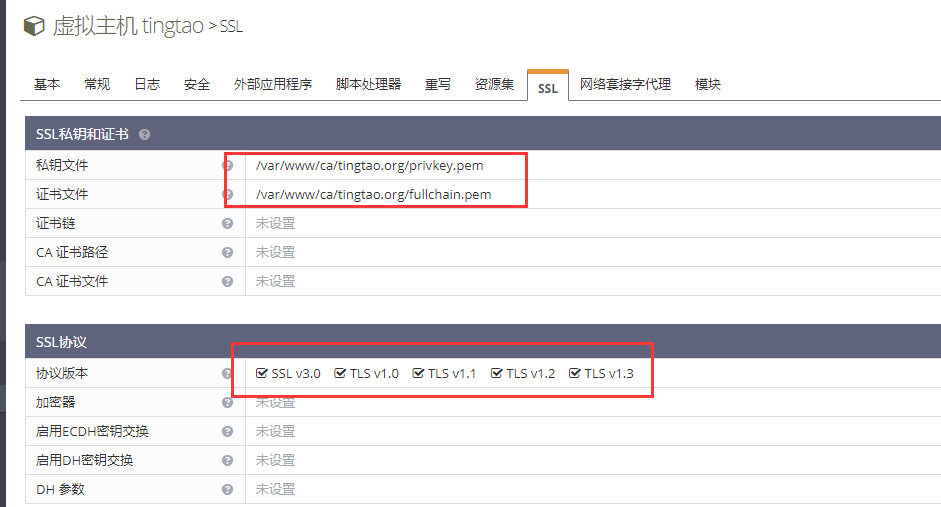Viewport: 941px width, 507px height.
Task: Click the virtual host cube icon
Action: (x=34, y=26)
